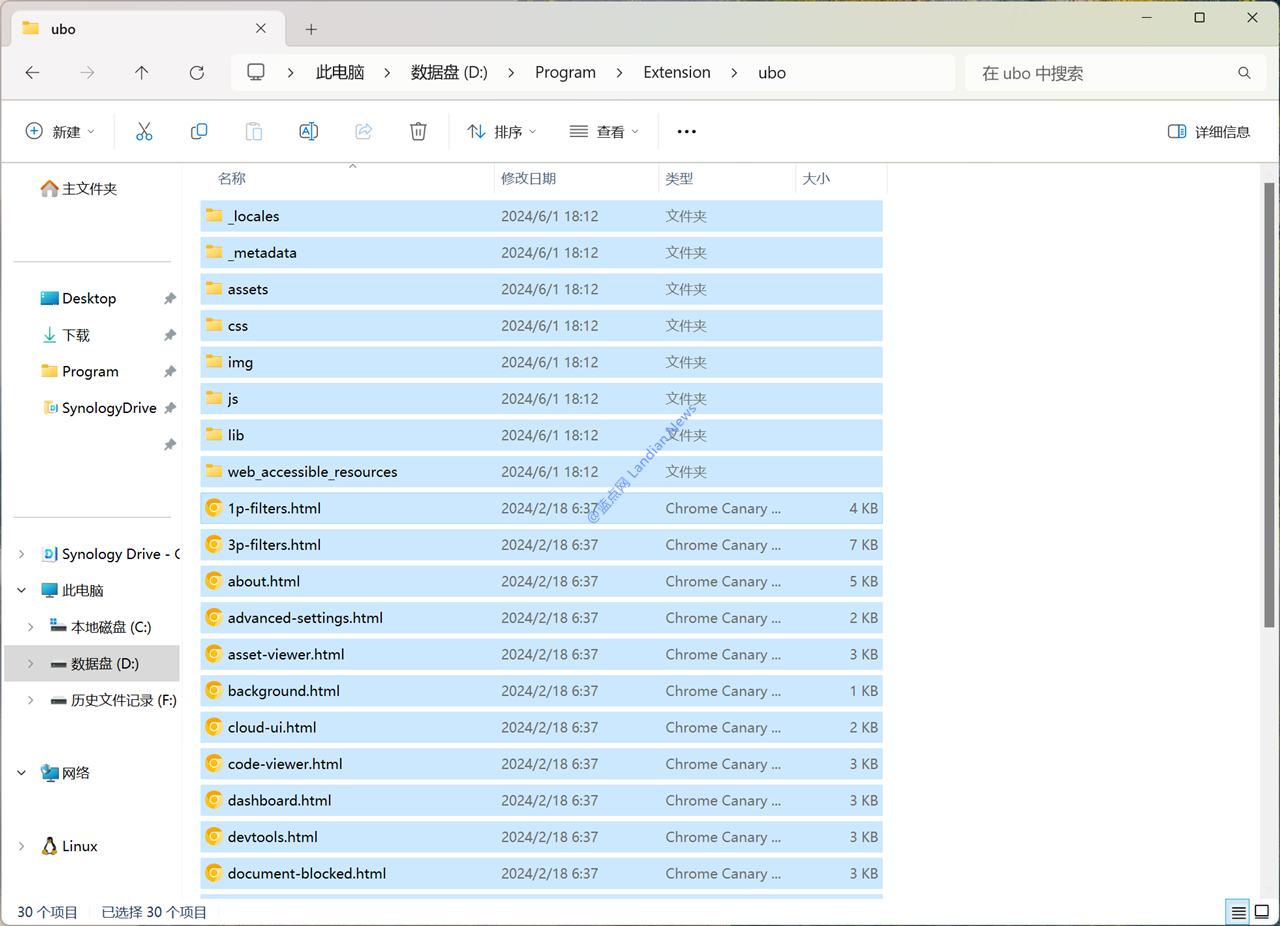
Task: Click the Chrome icon of dashboard.html
Action: pyautogui.click(x=213, y=800)
